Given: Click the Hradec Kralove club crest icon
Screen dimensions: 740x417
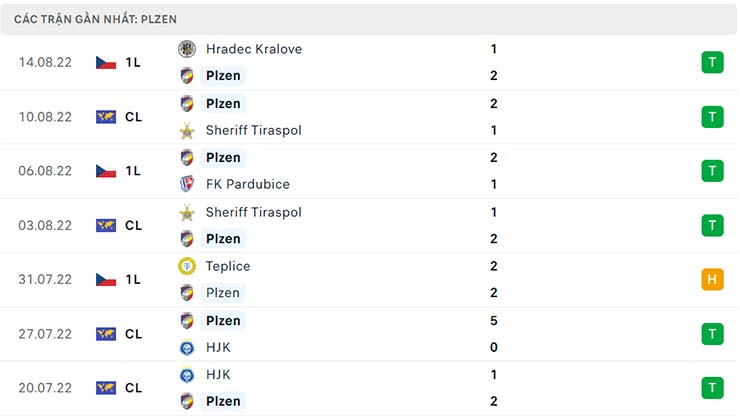Looking at the screenshot, I should tap(186, 49).
